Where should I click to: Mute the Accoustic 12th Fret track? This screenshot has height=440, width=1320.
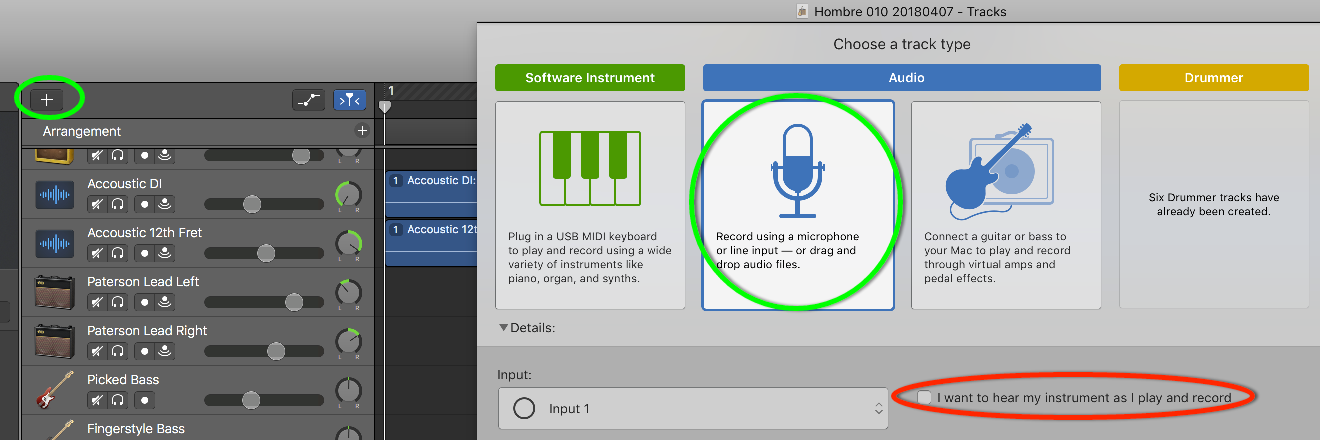[x=98, y=252]
